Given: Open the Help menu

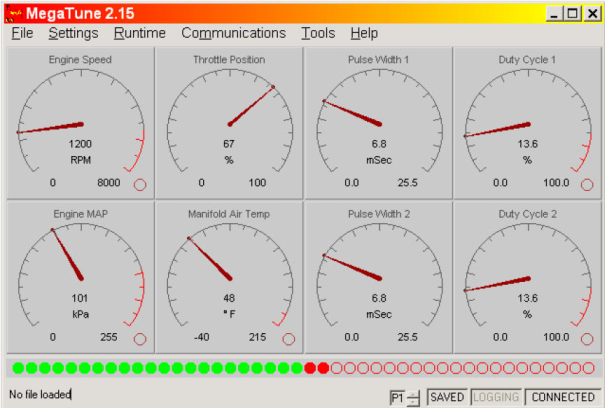Looking at the screenshot, I should coord(364,33).
